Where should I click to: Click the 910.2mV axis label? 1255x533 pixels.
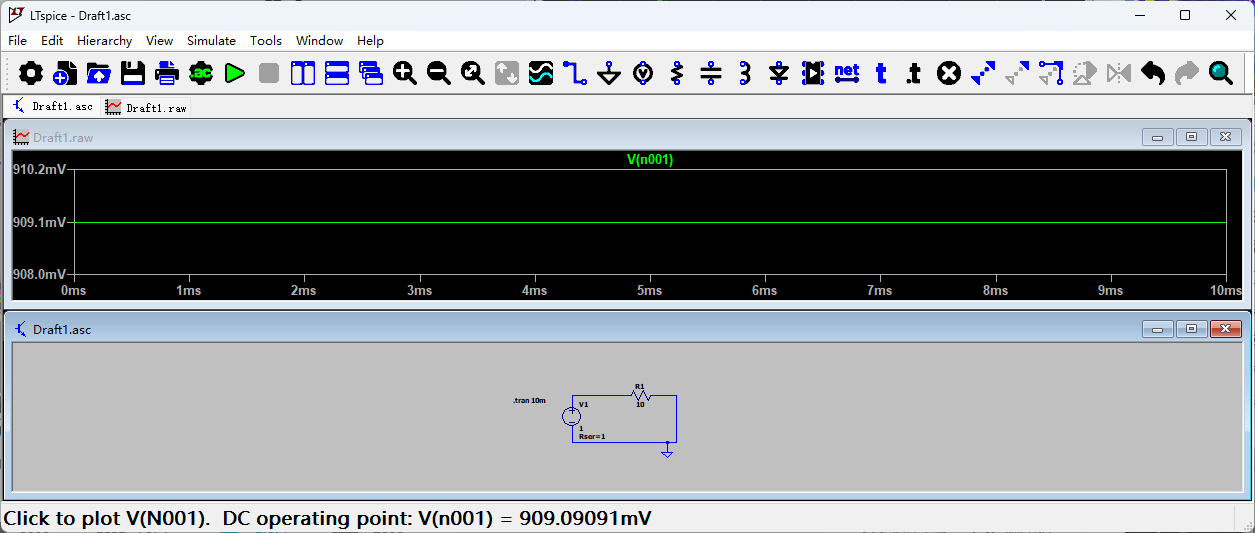pos(39,170)
